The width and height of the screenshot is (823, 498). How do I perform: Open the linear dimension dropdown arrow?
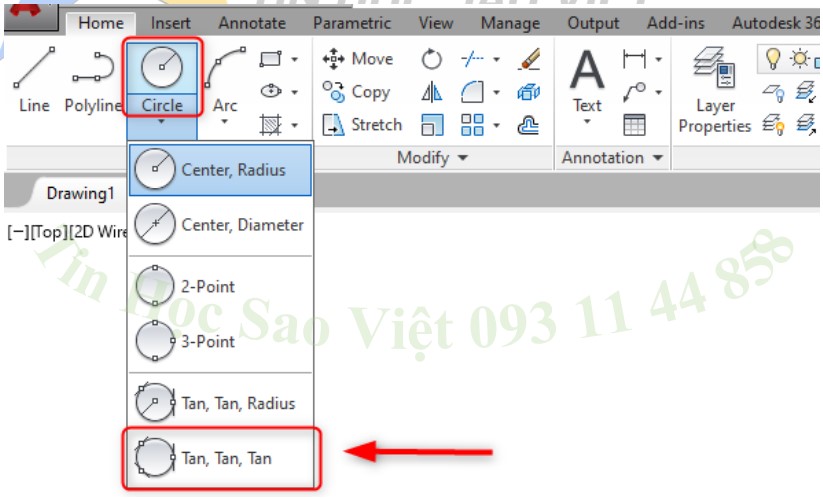tap(658, 59)
